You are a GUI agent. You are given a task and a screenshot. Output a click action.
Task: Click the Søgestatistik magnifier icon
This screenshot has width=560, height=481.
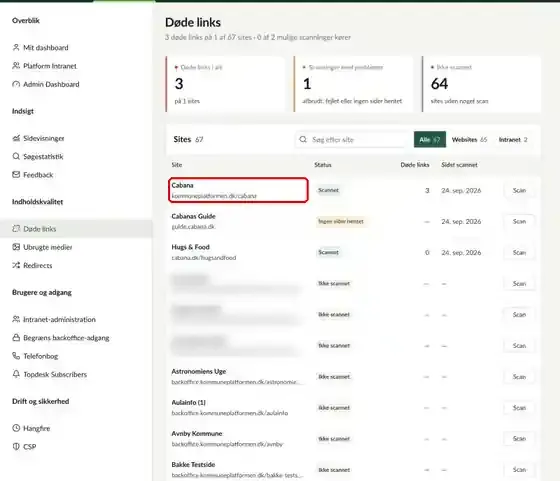(16, 156)
